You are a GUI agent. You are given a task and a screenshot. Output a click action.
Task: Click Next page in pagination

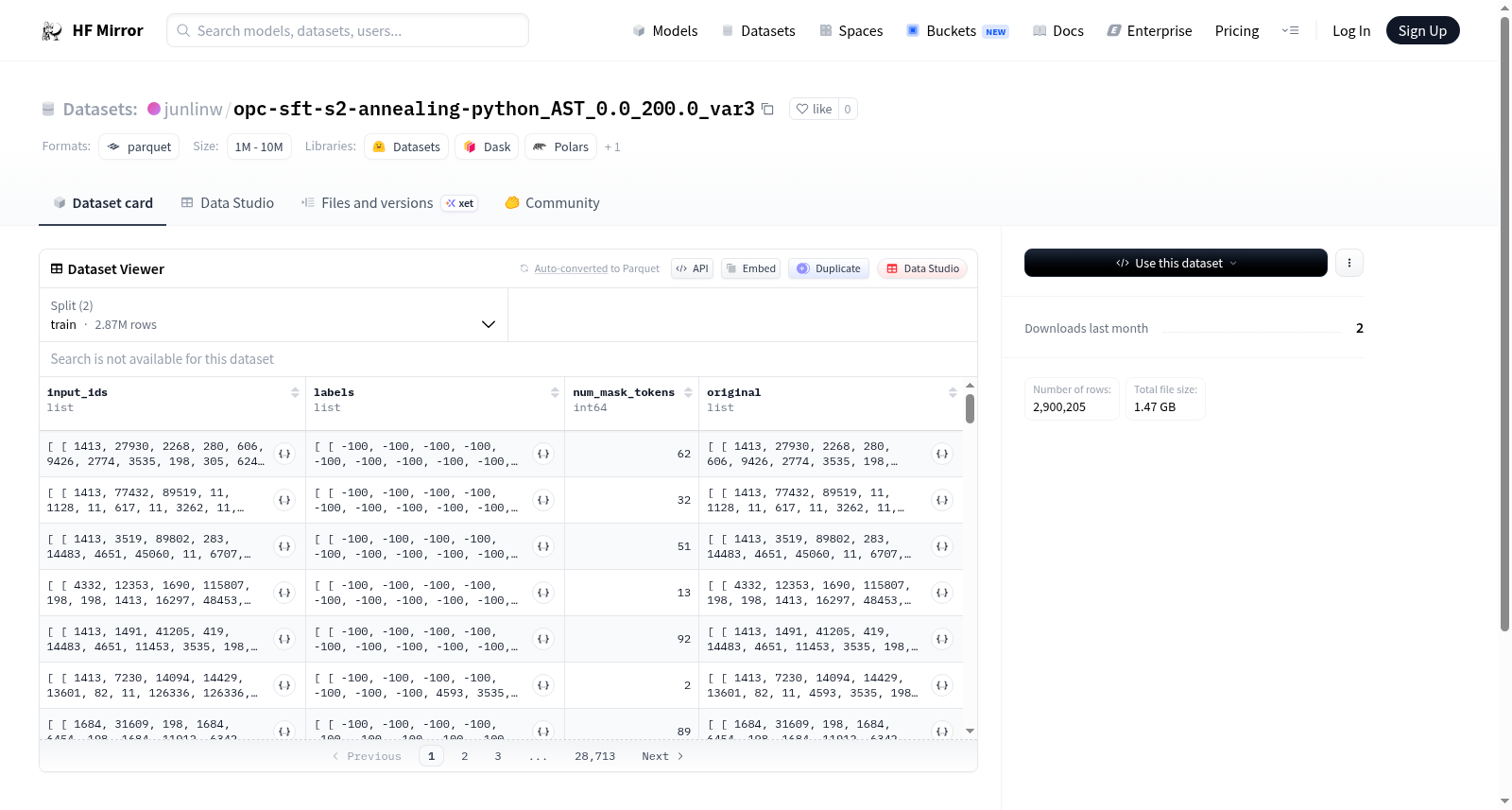(662, 756)
